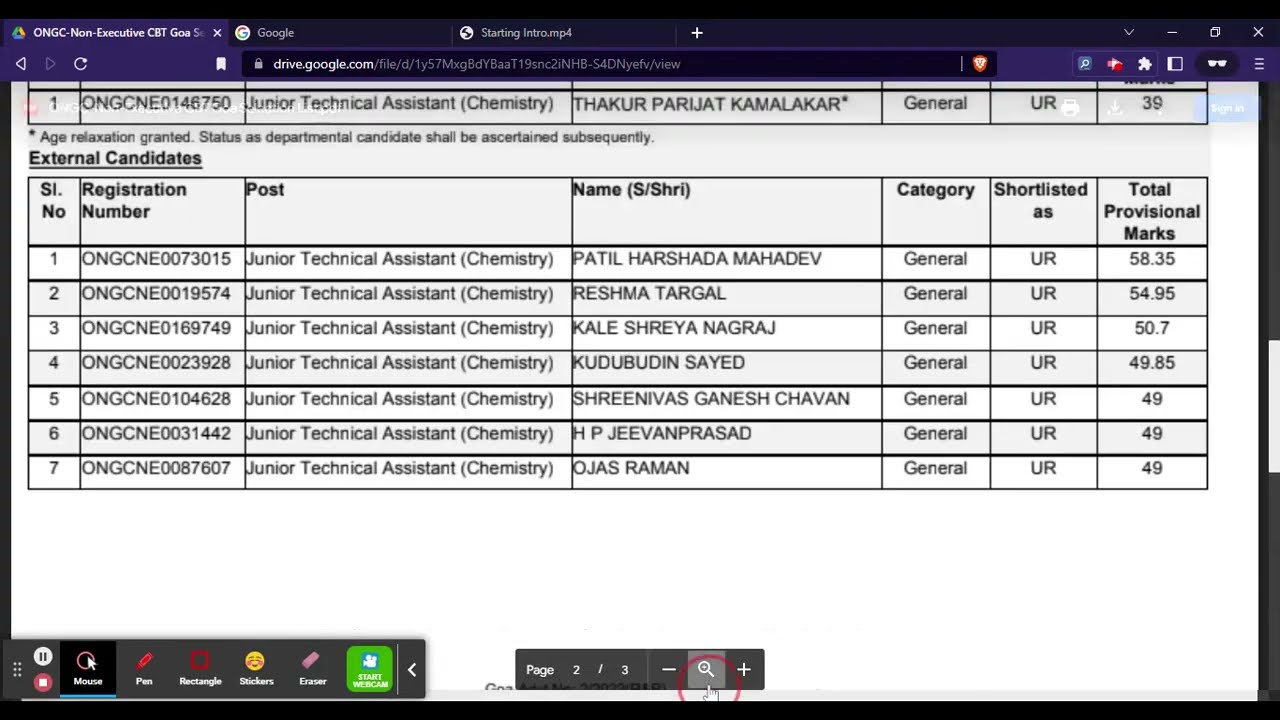Click registration number ONGCNE0031442
Screen dimensions: 1280x720
pyautogui.click(x=156, y=434)
